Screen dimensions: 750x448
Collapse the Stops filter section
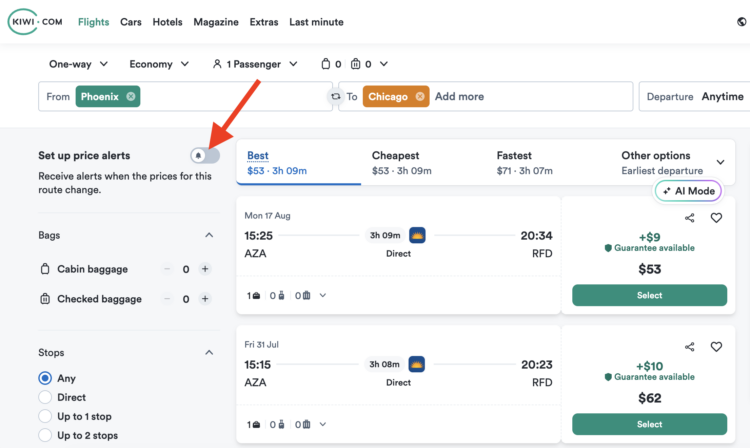209,353
